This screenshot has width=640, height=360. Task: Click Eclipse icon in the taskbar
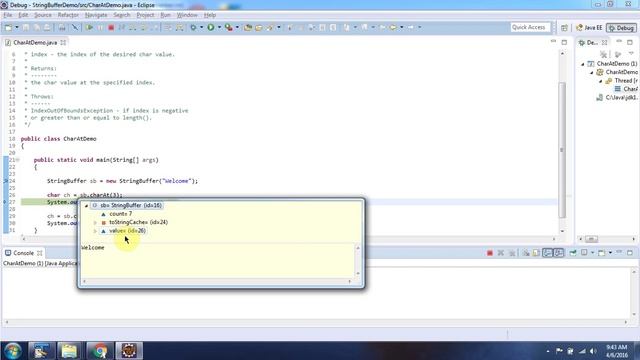(x=129, y=351)
